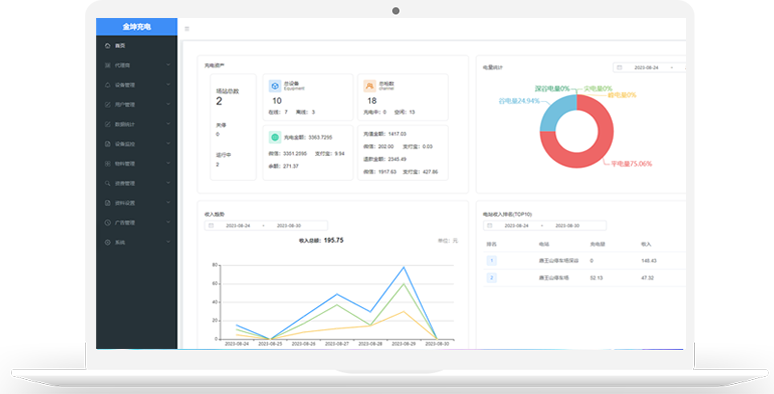Expand the 资料设置 menu chevron
The image size is (774, 394).
coord(168,202)
